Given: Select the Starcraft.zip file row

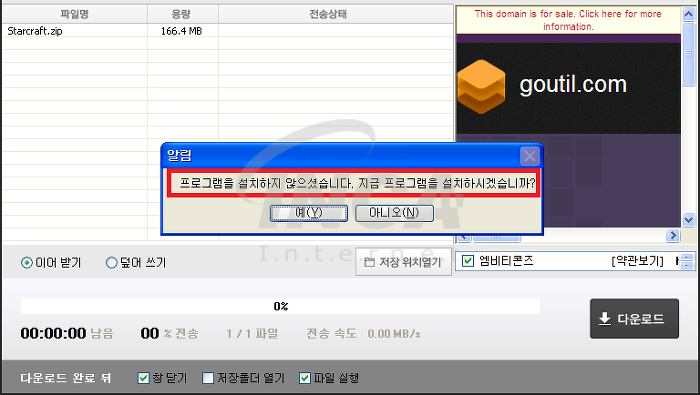Looking at the screenshot, I should point(228,31).
